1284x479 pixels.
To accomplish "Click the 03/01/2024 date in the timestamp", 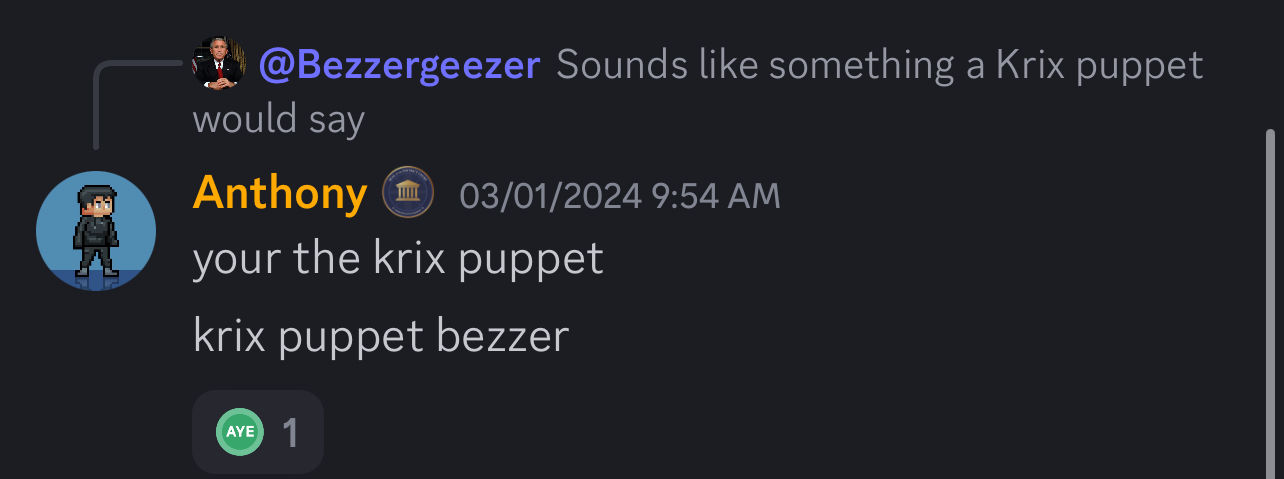I will (550, 194).
